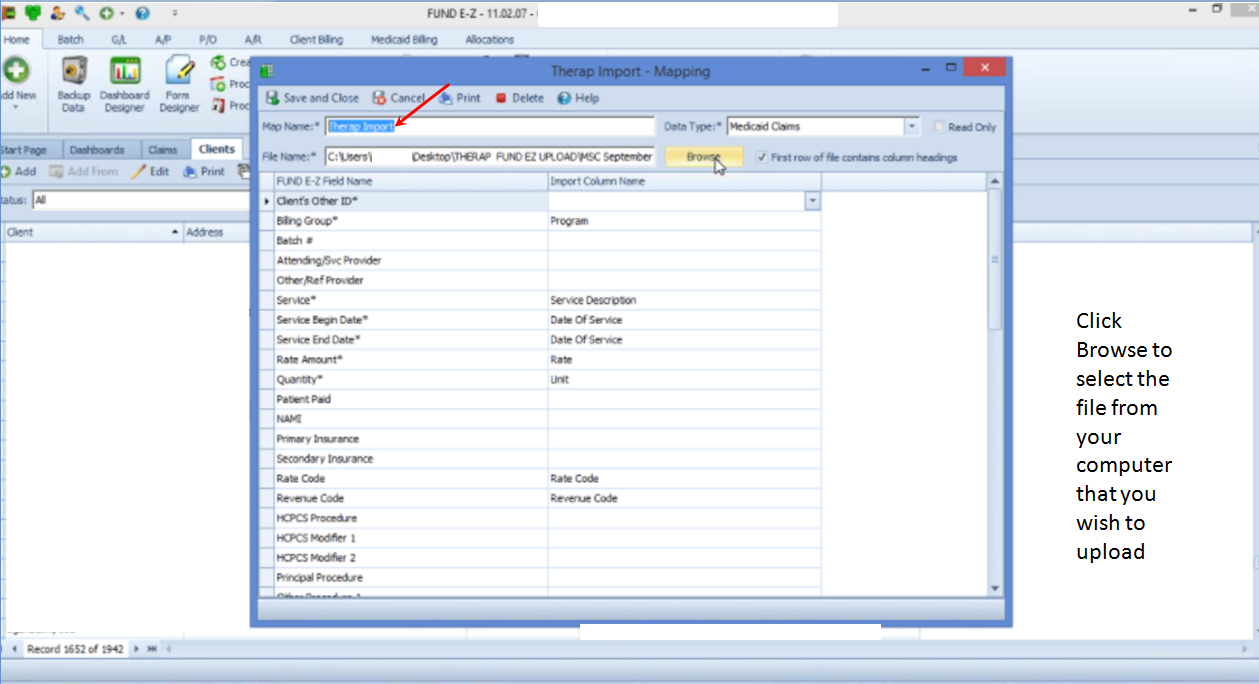Click the Client column sort arrow header
The image size is (1259, 684).
(x=176, y=232)
